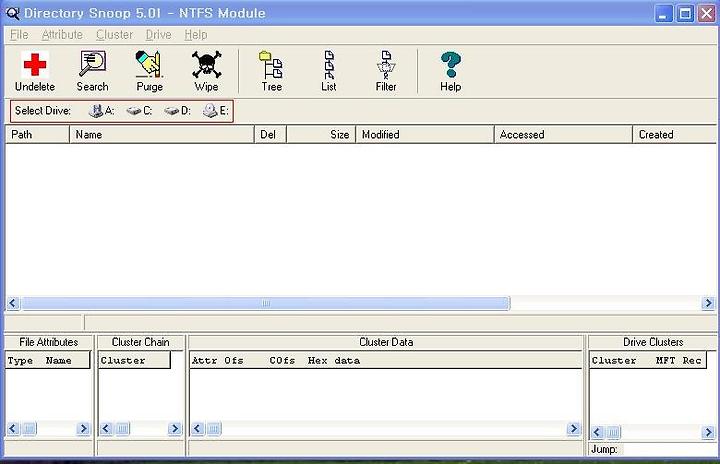Open the Help menu
Image resolution: width=720 pixels, height=464 pixels.
[196, 35]
